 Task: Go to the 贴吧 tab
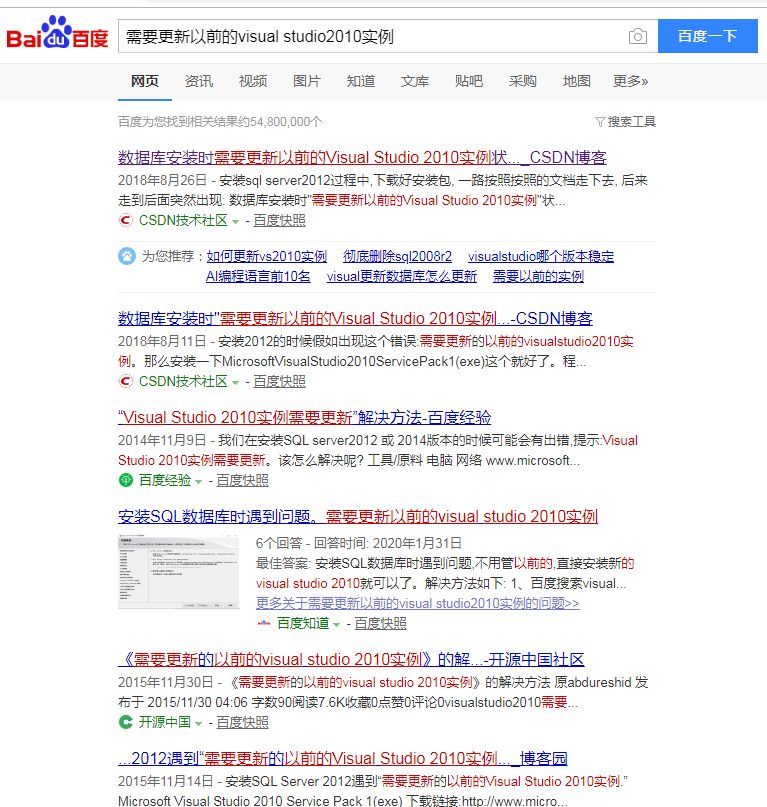tap(469, 81)
